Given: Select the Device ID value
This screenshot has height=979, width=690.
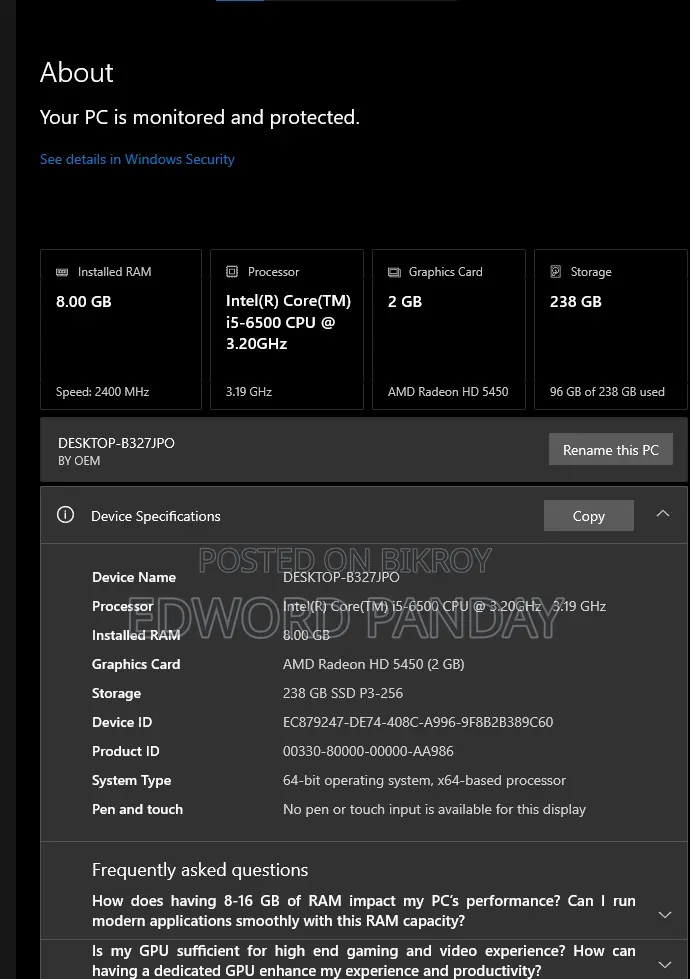Looking at the screenshot, I should coord(418,722).
